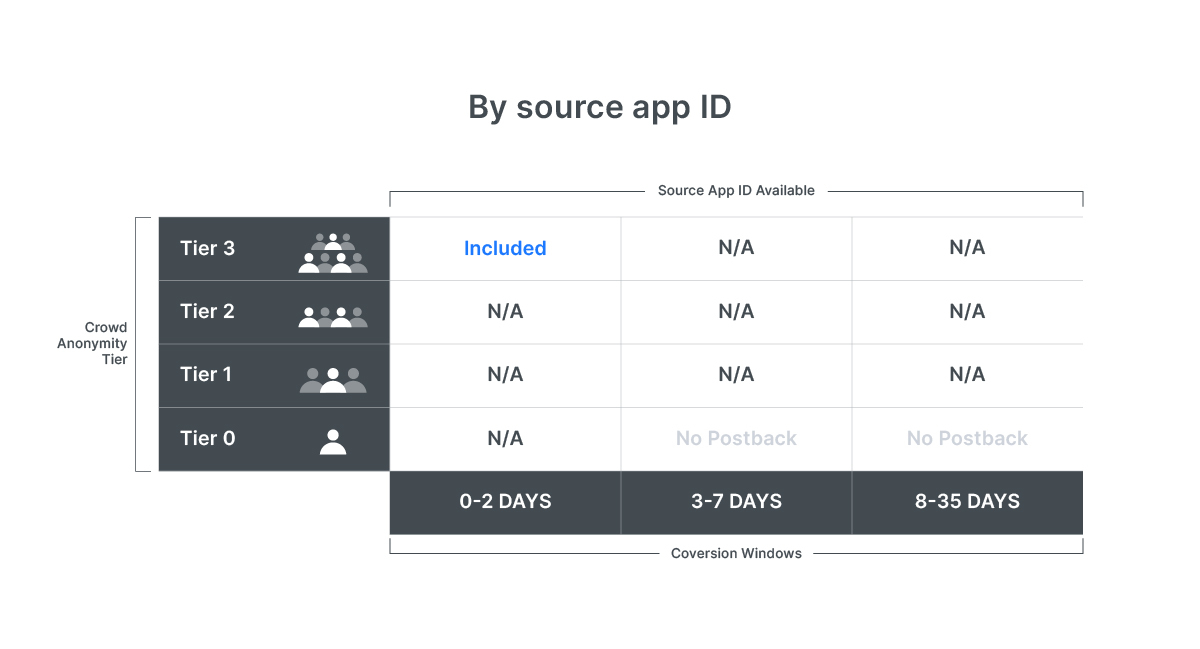Click the Source App ID Available label
1200x649 pixels.
click(x=736, y=190)
